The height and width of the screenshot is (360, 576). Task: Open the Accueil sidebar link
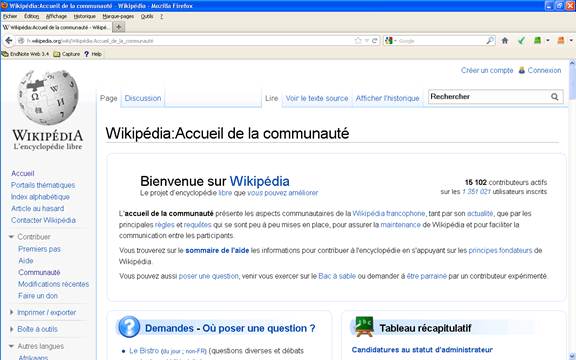[x=22, y=173]
